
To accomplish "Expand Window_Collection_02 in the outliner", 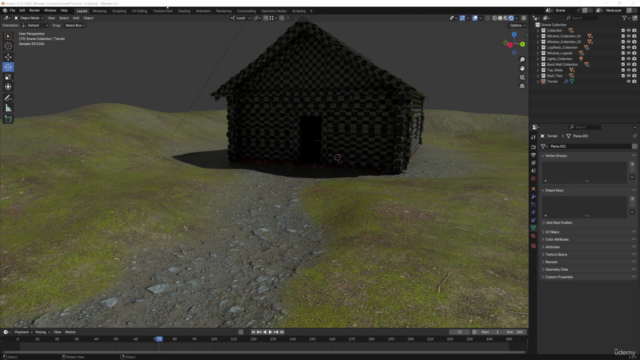I will [x=538, y=42].
